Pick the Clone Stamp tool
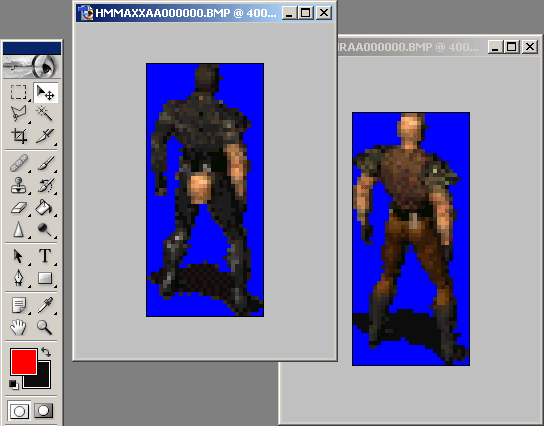 pyautogui.click(x=18, y=185)
